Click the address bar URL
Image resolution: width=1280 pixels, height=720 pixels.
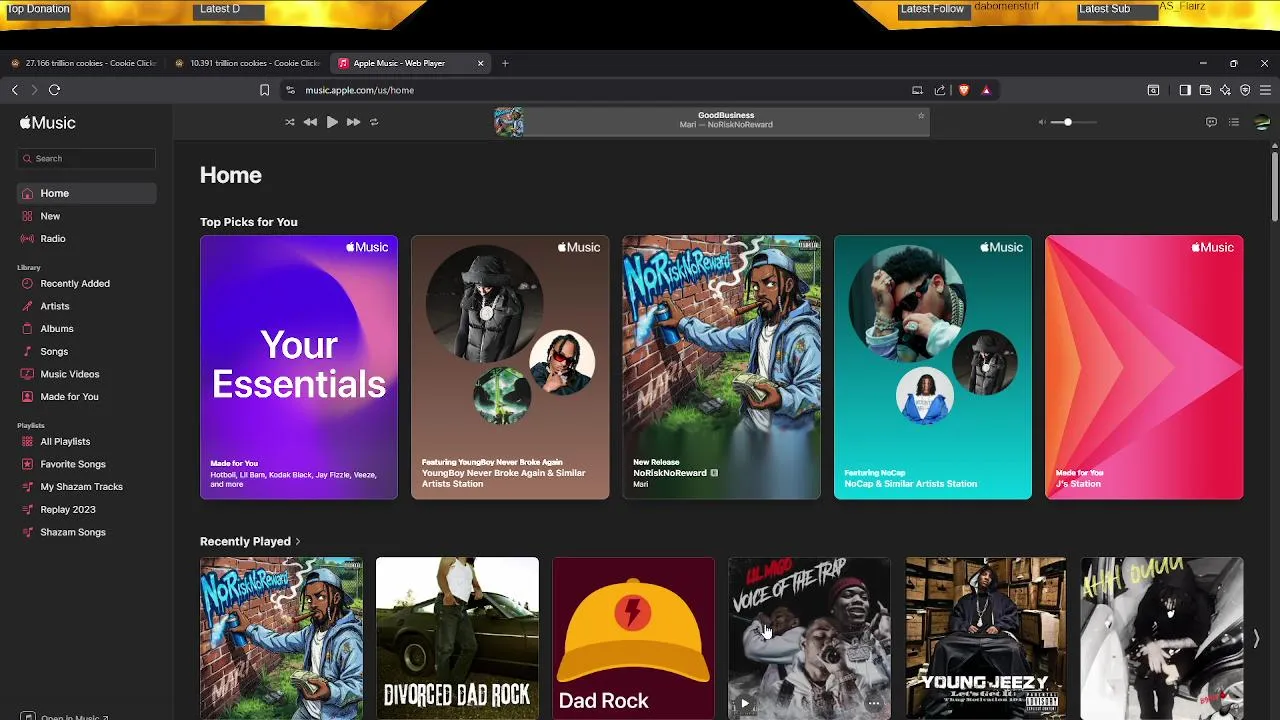(360, 90)
